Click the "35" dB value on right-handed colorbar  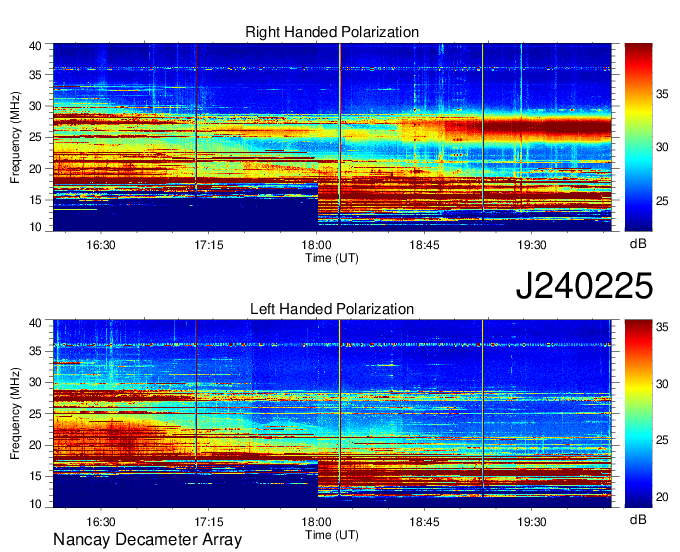click(662, 94)
